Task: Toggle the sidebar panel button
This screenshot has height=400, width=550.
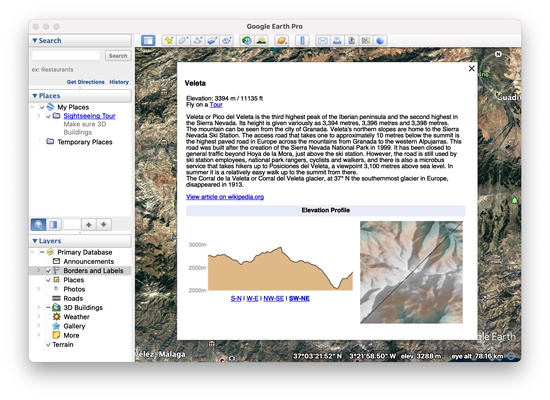Action: pos(148,41)
